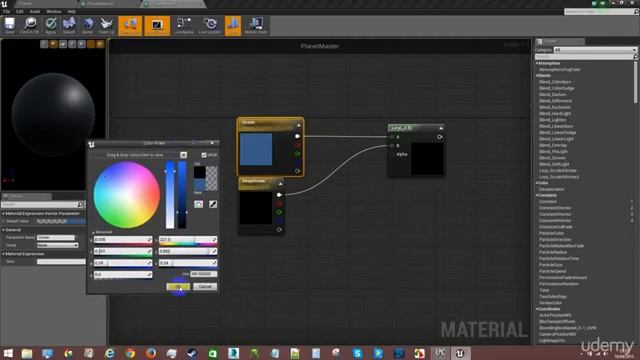Collapse the Lerp node with its arrow
The height and width of the screenshot is (360, 640).
[x=441, y=128]
